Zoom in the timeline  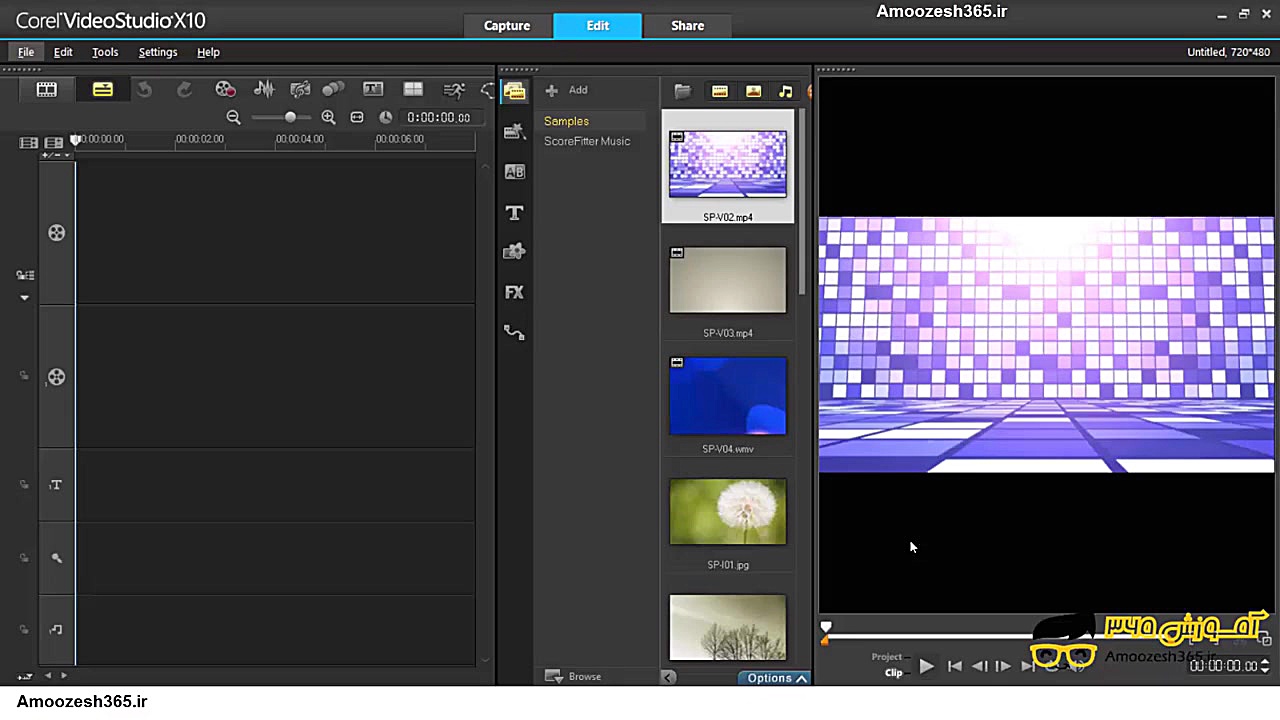click(x=328, y=117)
